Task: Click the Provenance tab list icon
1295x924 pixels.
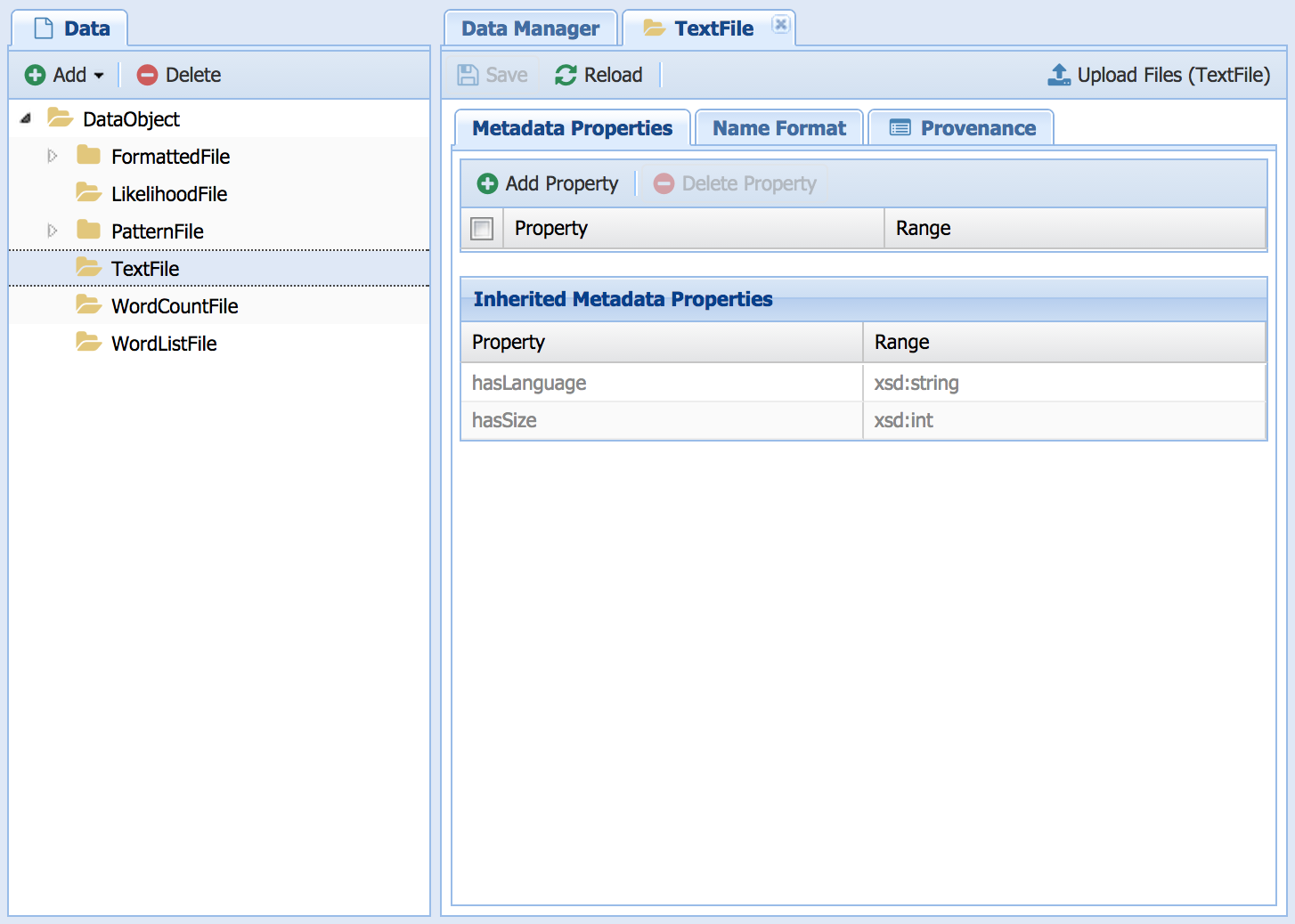Action: coord(900,128)
